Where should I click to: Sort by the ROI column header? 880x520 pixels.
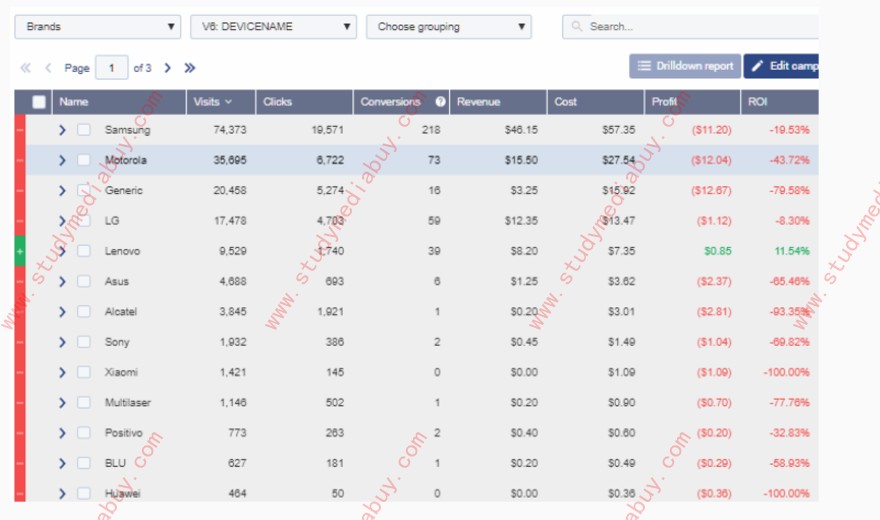click(780, 102)
